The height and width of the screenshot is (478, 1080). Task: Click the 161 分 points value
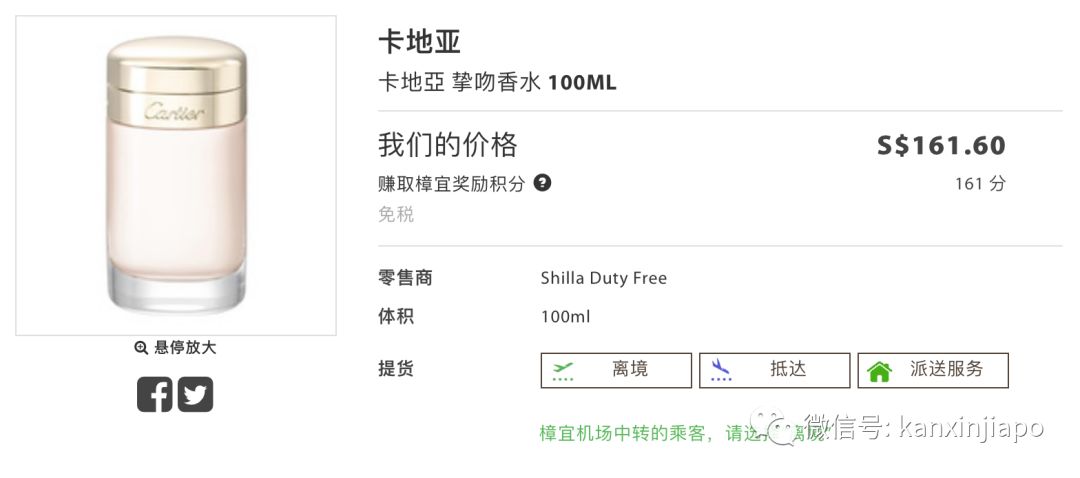click(980, 184)
